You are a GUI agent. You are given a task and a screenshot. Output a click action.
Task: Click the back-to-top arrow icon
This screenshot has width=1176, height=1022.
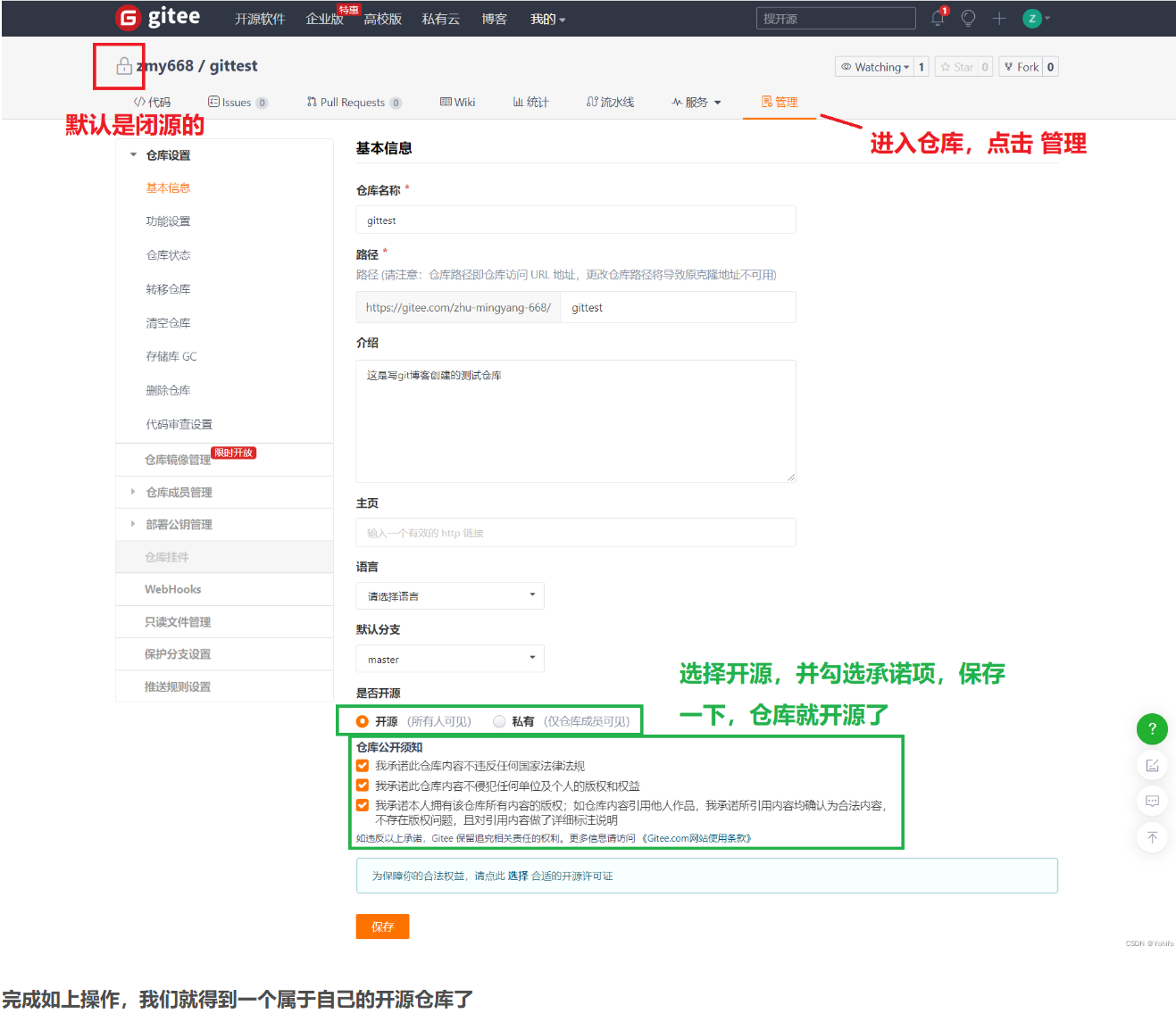click(1152, 837)
